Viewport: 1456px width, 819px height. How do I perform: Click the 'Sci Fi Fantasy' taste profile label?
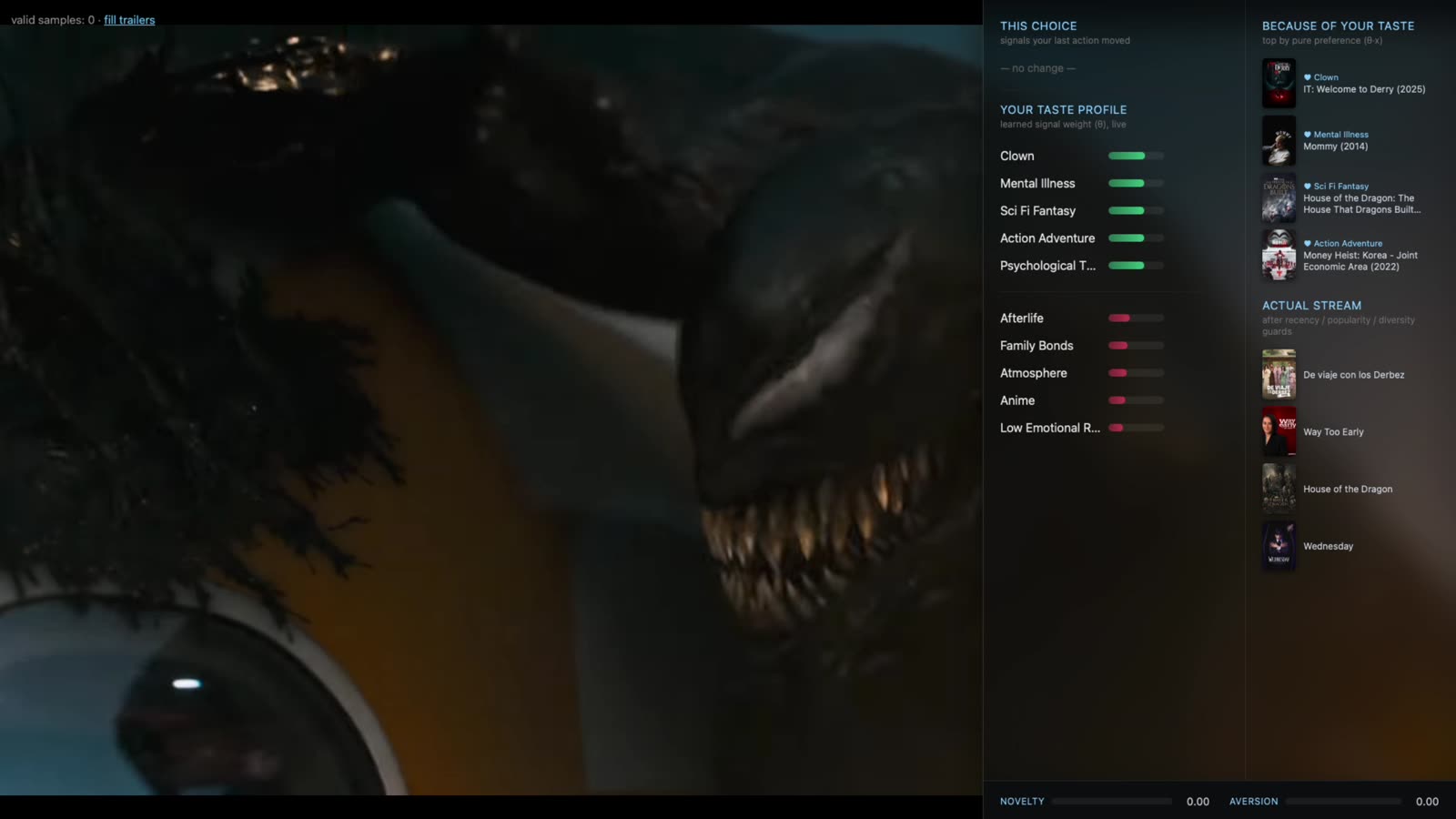[1037, 211]
